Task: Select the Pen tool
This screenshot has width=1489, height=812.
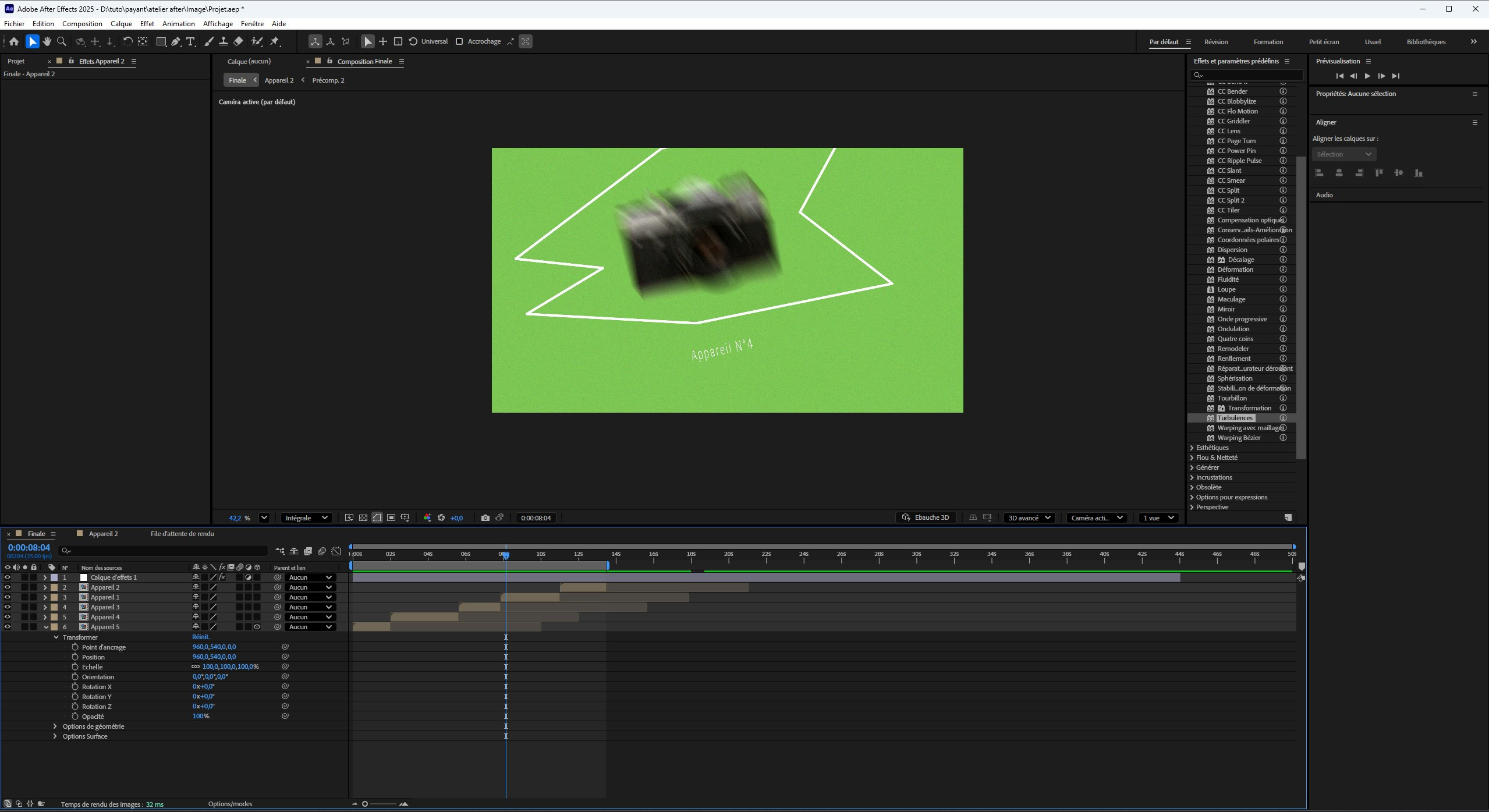Action: [x=176, y=41]
